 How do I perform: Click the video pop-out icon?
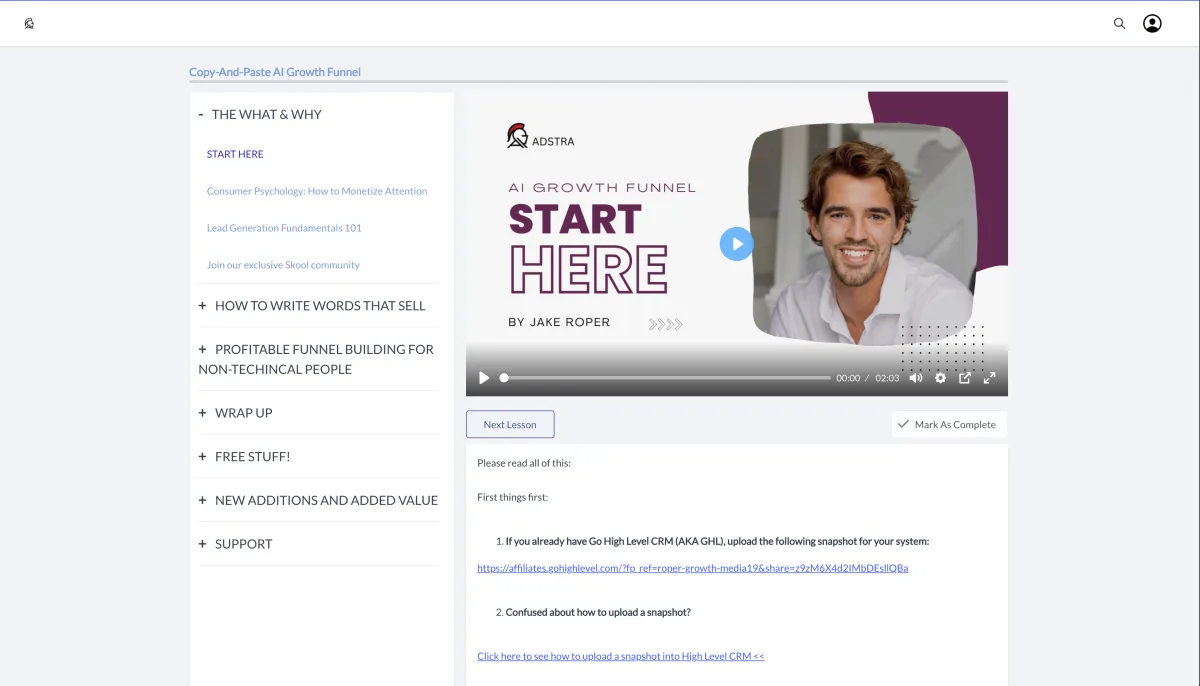point(965,378)
